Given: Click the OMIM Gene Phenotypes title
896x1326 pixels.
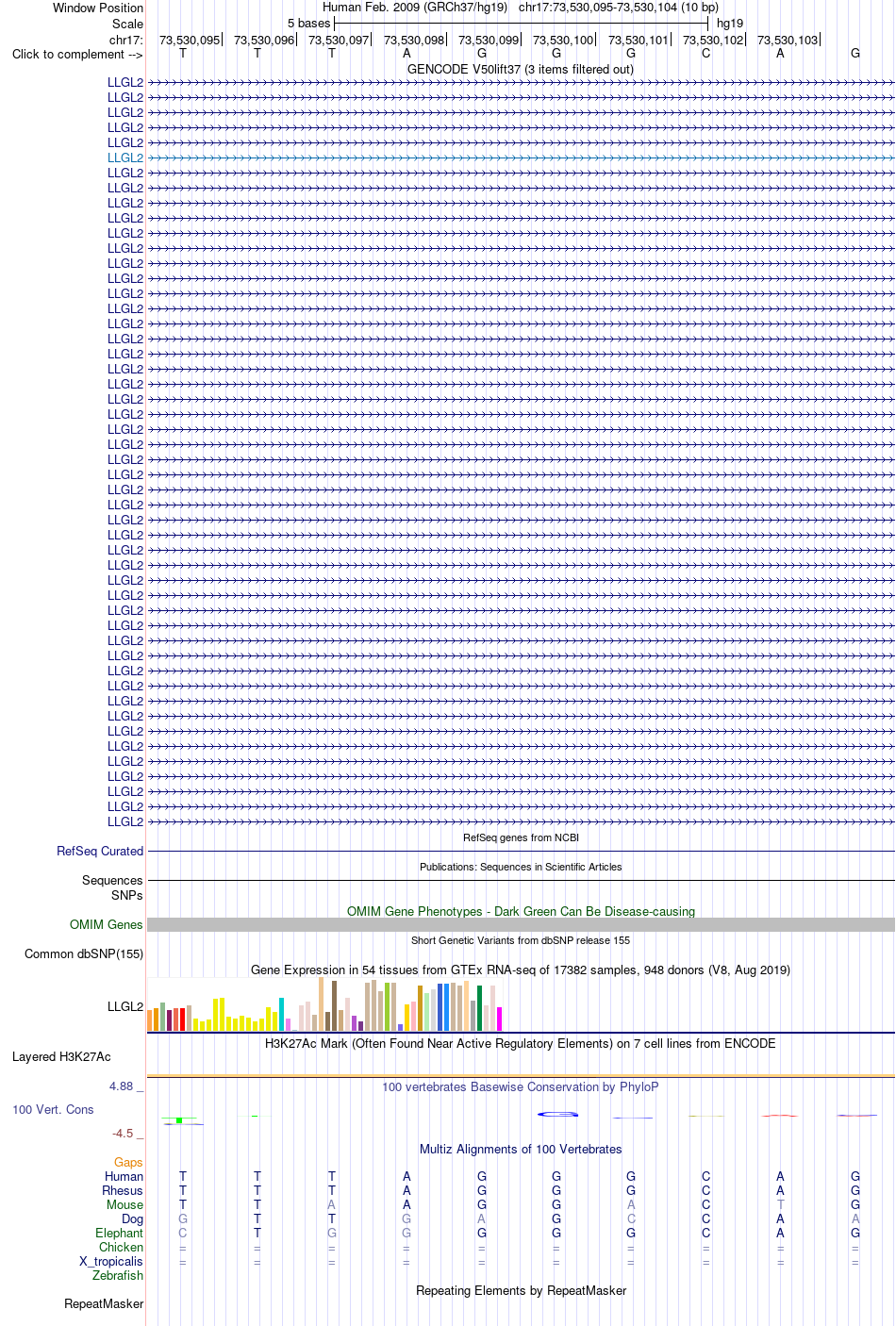Looking at the screenshot, I should (x=521, y=911).
